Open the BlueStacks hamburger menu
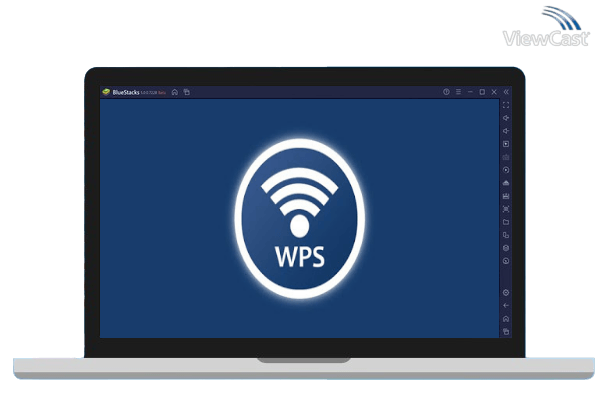The width and height of the screenshot is (602, 414). (458, 92)
